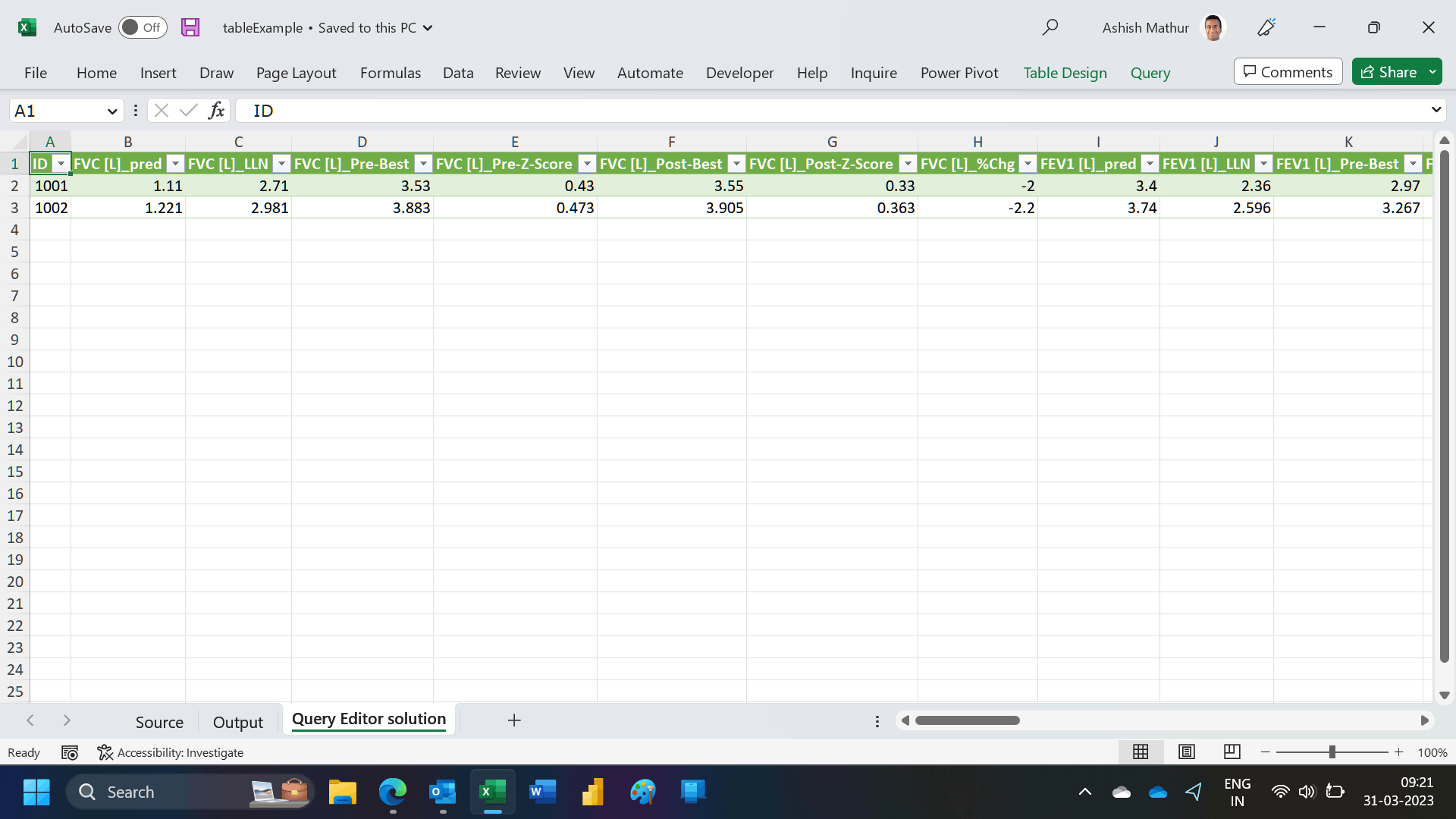Select Normal view icon in status bar
This screenshot has height=819, width=1456.
coord(1141,752)
